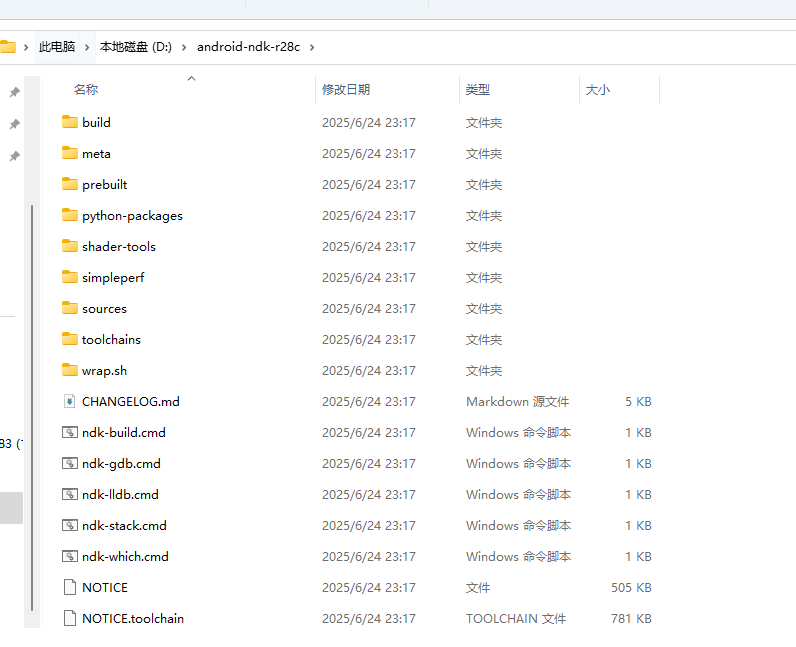Click the navigation pane scrollbar
Viewport: 796px width, 647px height.
tap(32, 406)
